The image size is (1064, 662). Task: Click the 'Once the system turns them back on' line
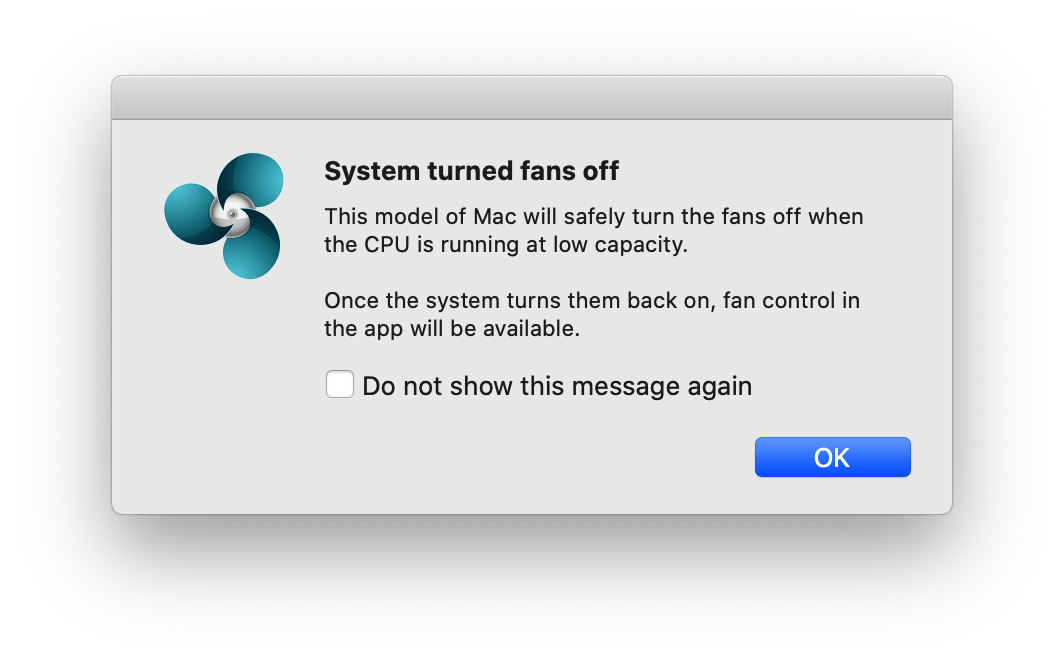pos(592,300)
